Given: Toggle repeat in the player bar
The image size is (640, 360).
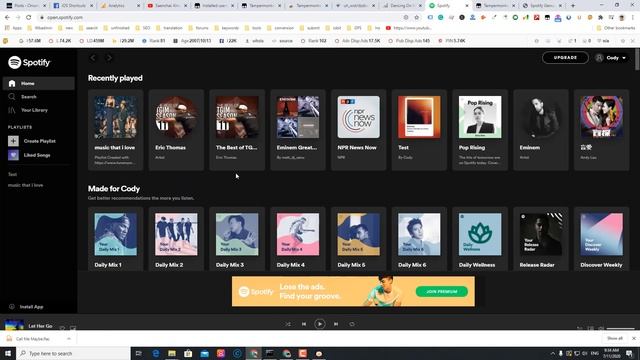Looking at the screenshot, I should pos(352,324).
